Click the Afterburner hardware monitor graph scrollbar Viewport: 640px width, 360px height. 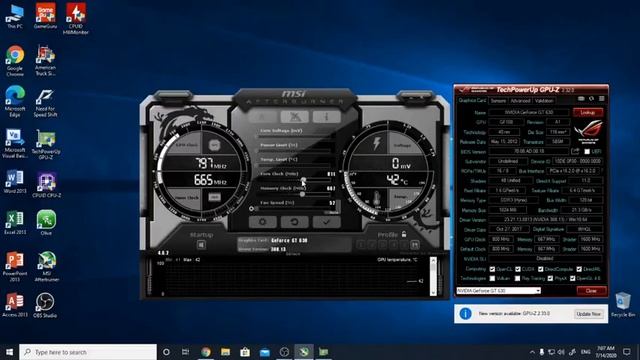pyautogui.click(x=433, y=276)
